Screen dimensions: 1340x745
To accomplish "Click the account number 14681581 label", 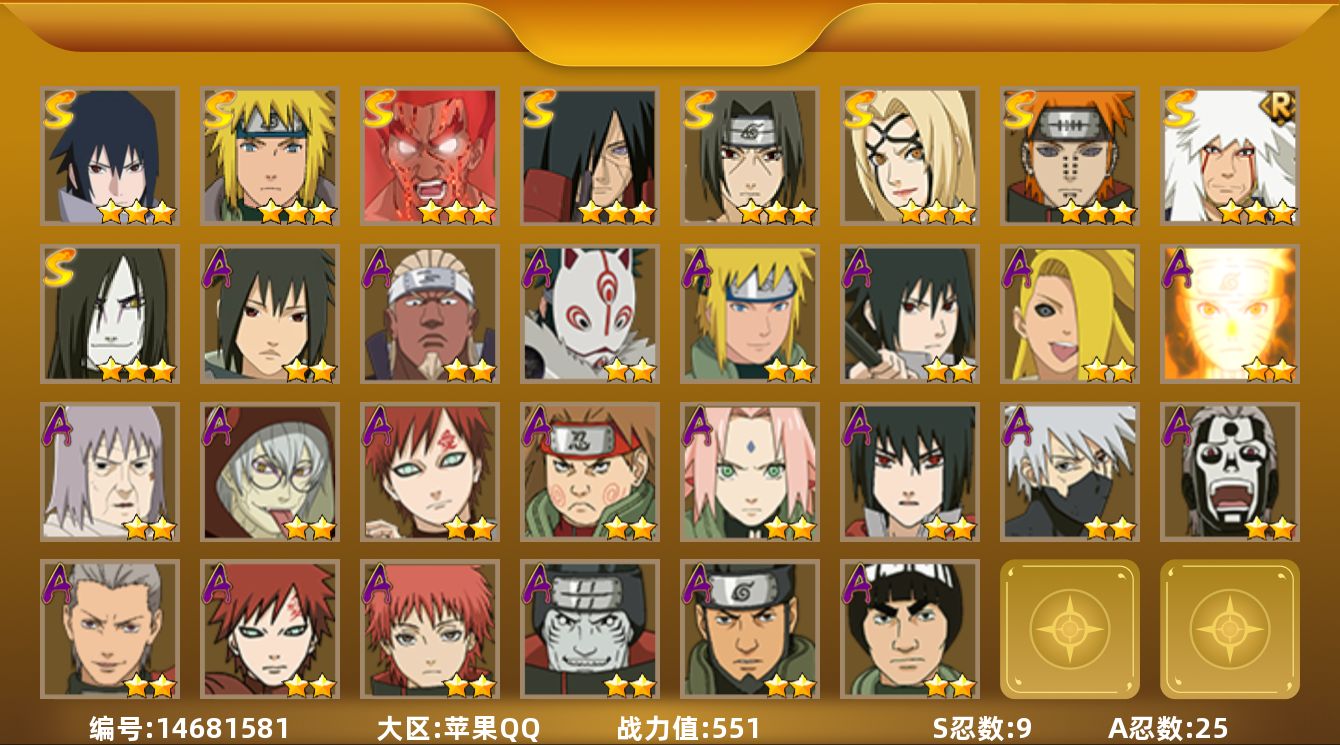I will click(x=190, y=728).
